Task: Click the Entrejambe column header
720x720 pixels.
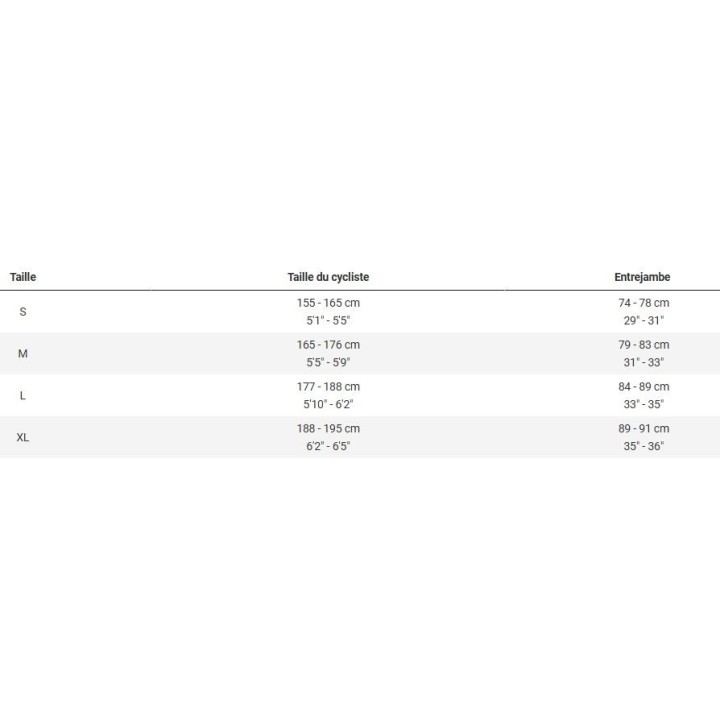Action: [x=642, y=277]
